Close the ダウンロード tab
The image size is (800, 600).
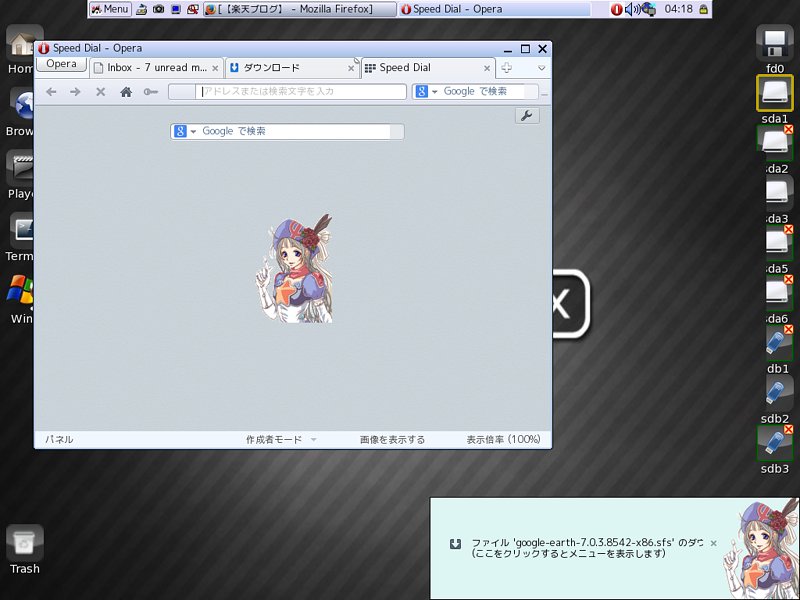click(351, 68)
